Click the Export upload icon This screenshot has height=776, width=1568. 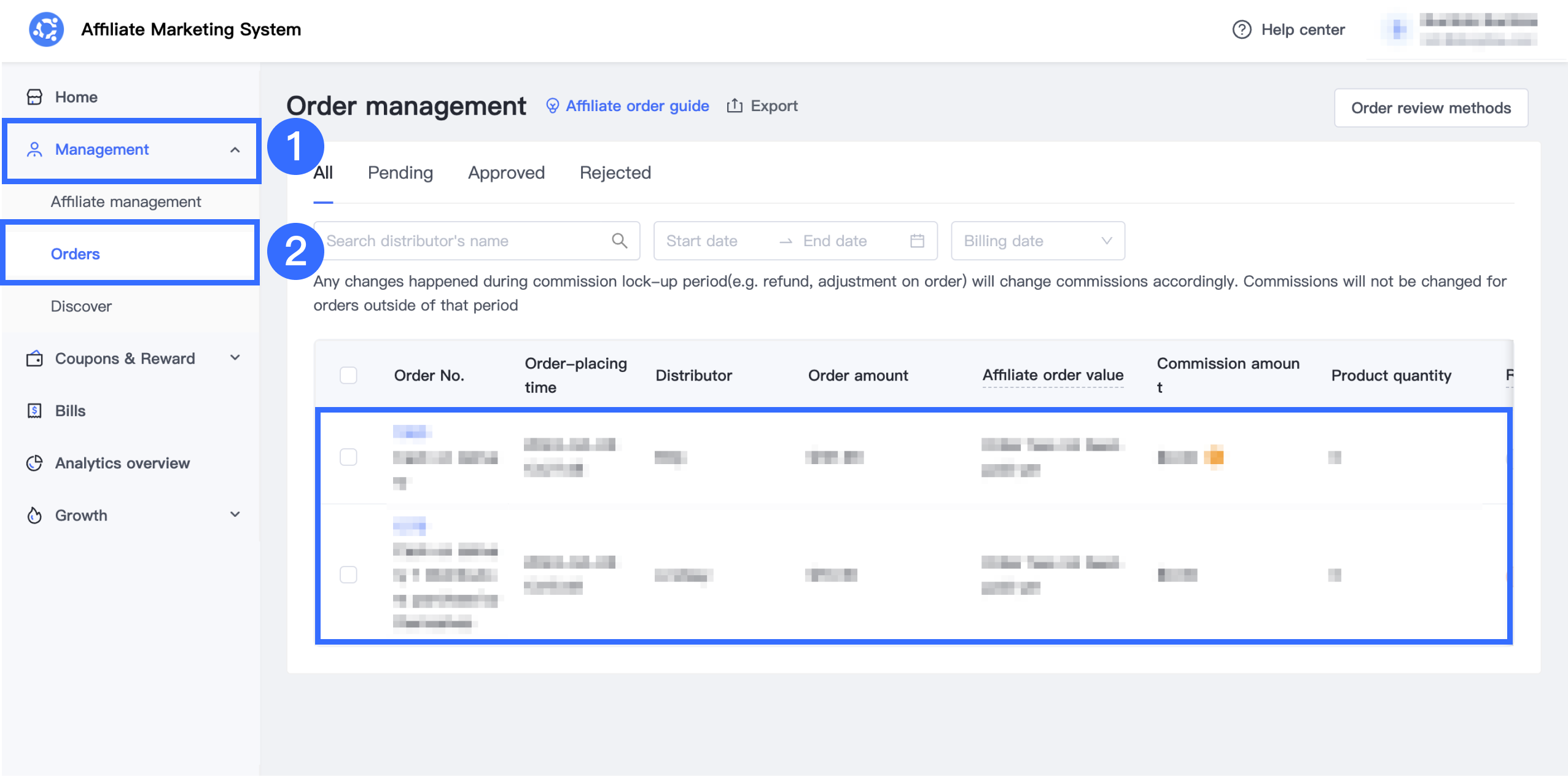pyautogui.click(x=735, y=106)
